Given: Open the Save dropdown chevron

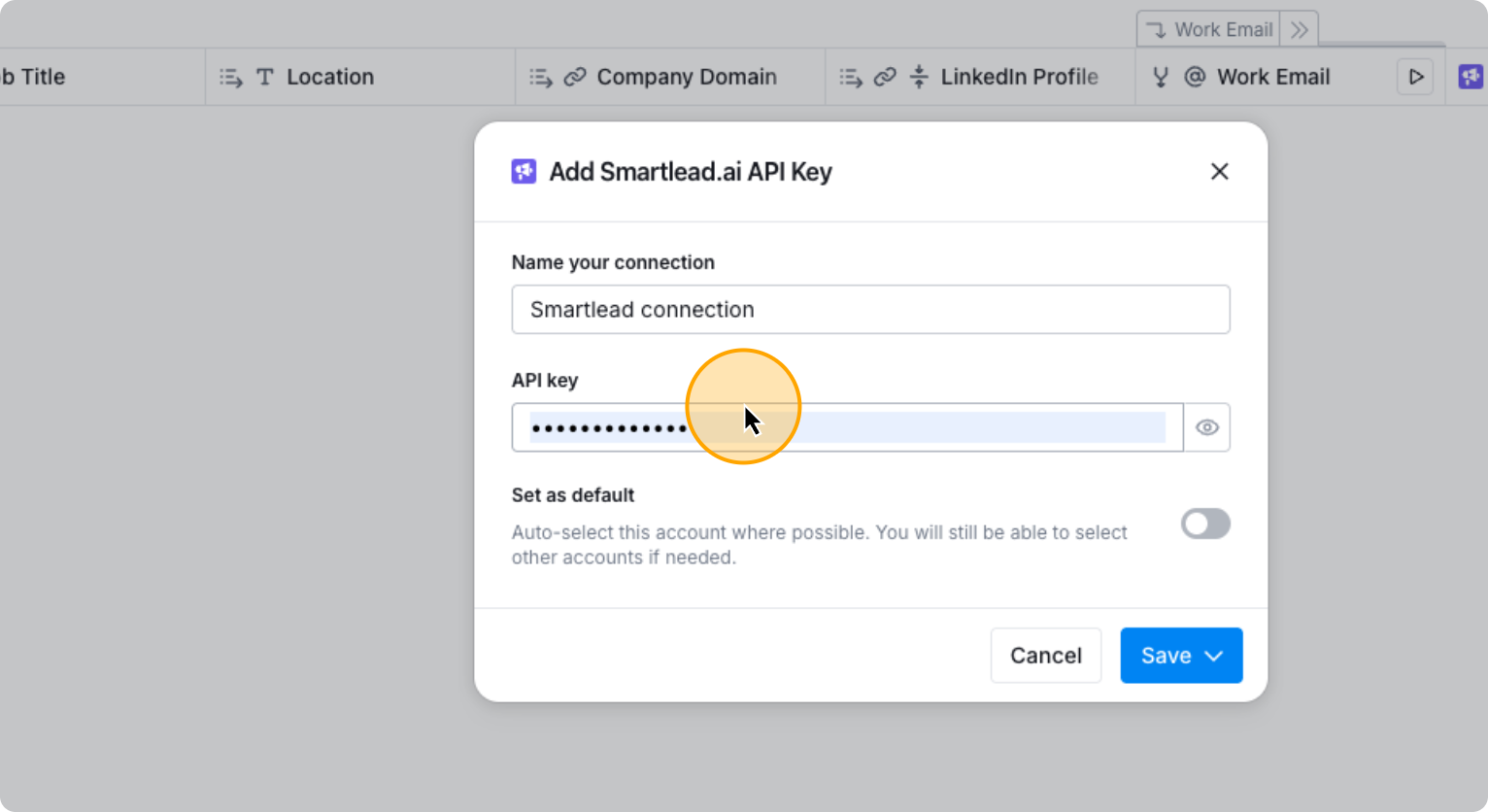Looking at the screenshot, I should [1214, 656].
